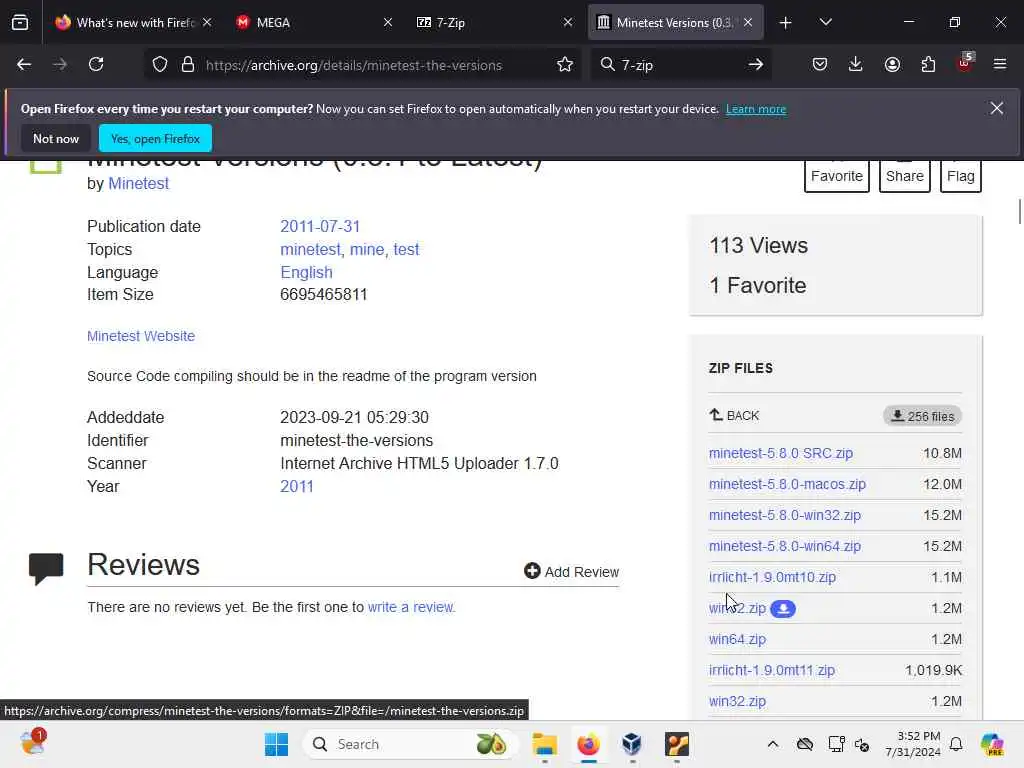Close the MEGA tab
The height and width of the screenshot is (768, 1024).
[388, 22]
